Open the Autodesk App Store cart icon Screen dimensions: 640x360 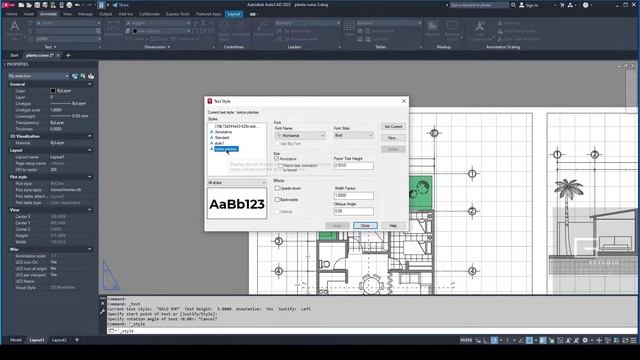click(562, 5)
